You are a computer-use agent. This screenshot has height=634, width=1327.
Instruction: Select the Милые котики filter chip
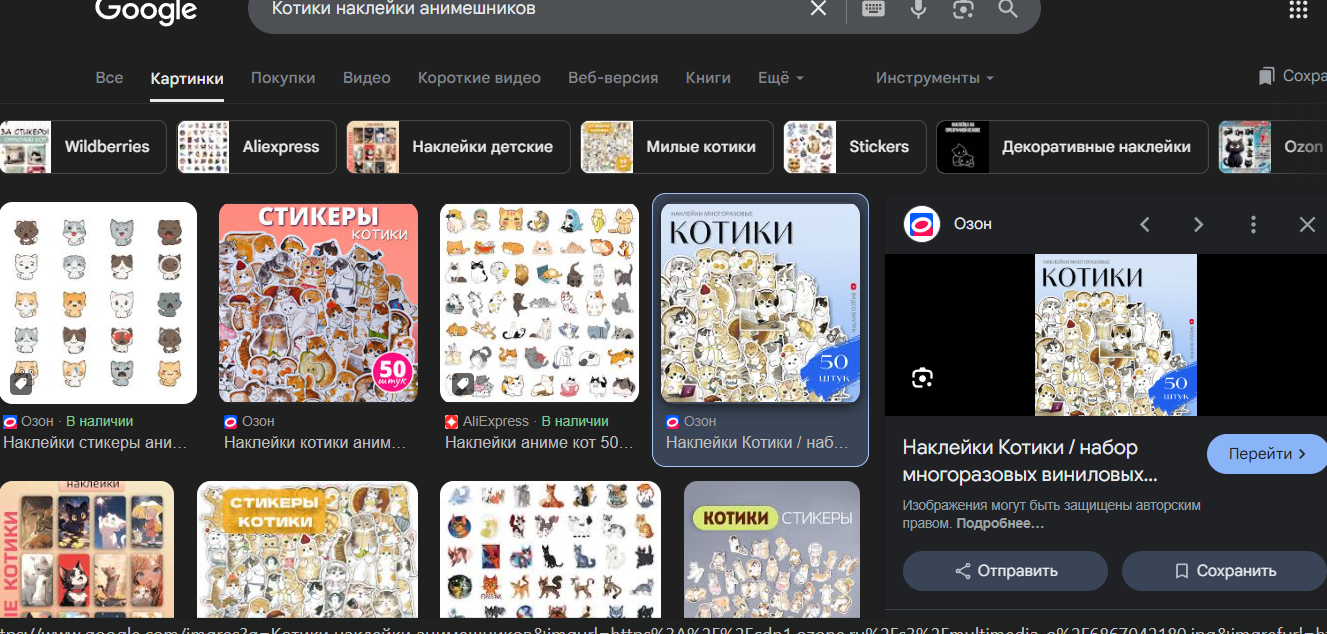click(677, 147)
